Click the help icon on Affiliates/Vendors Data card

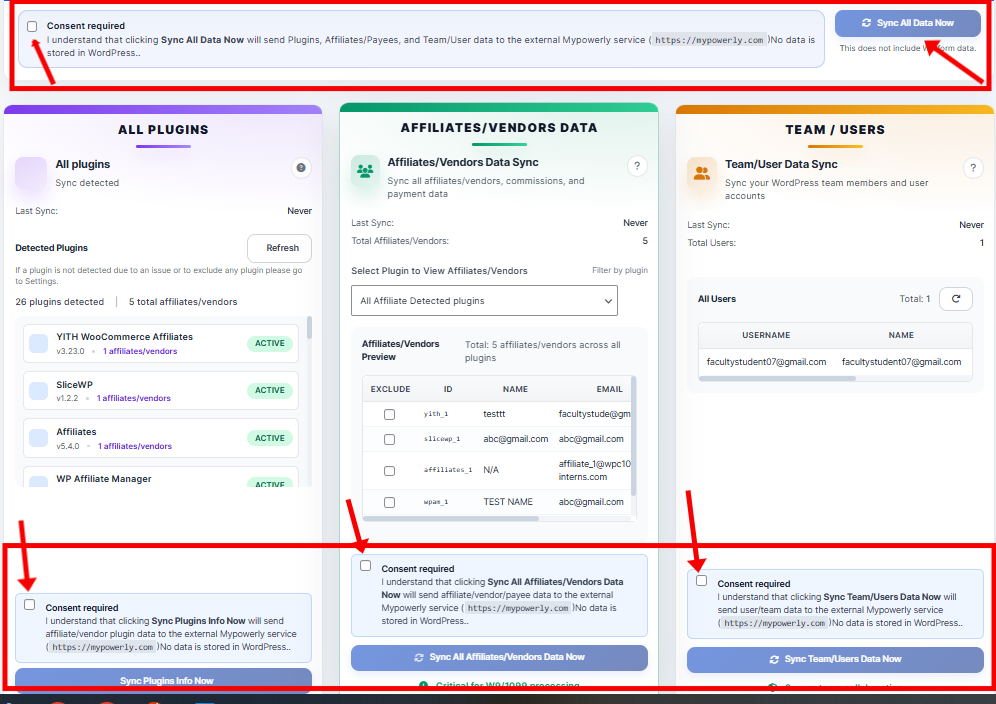637,168
